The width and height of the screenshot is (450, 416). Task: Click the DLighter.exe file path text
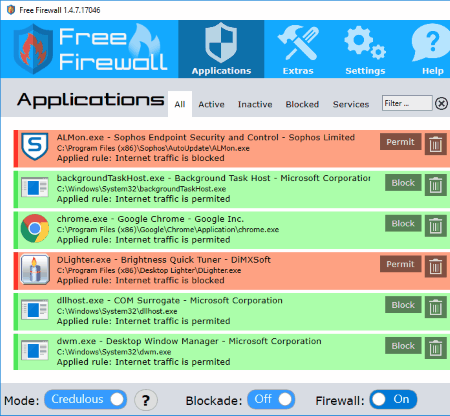tap(149, 270)
